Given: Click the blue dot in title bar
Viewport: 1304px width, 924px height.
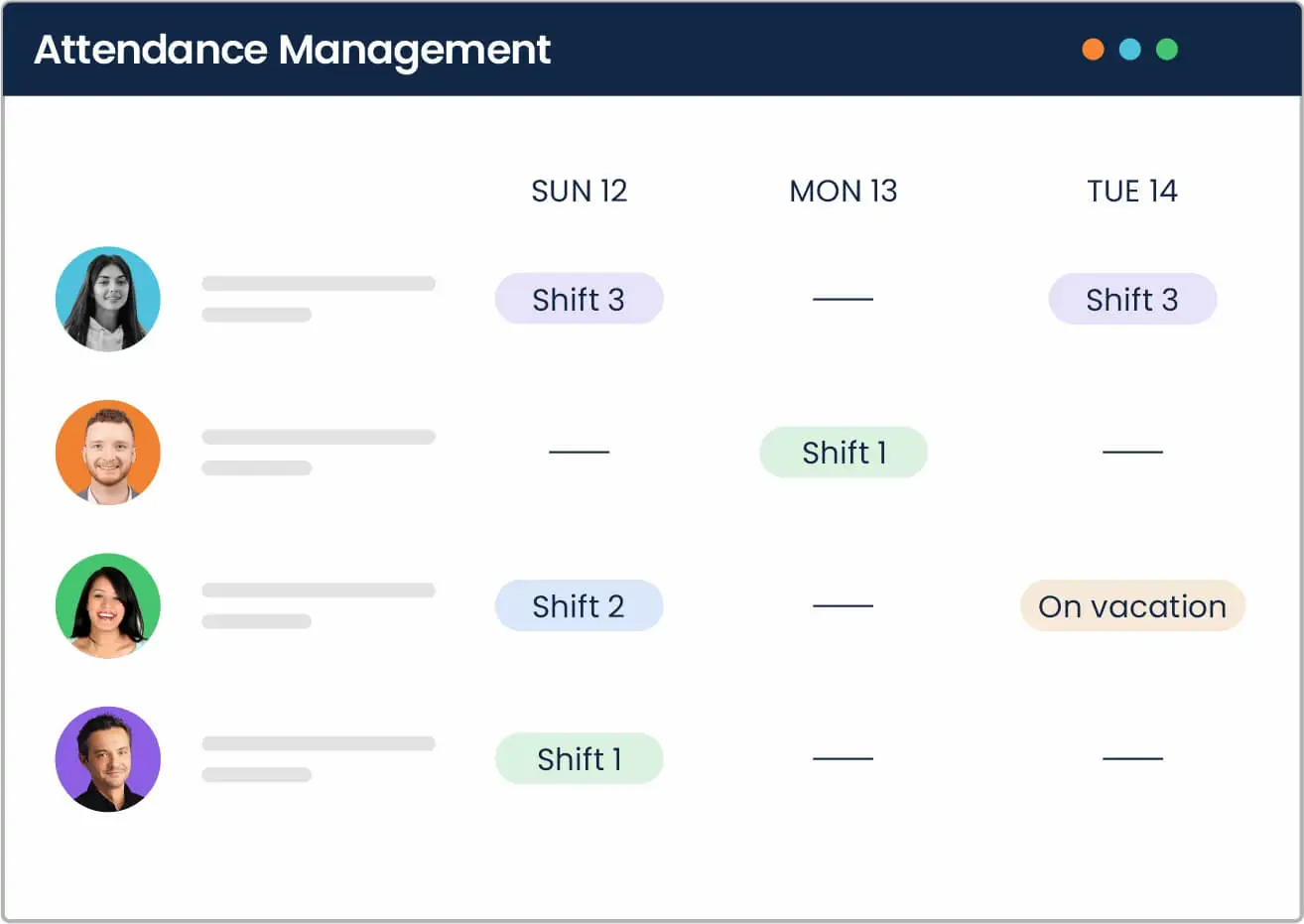Looking at the screenshot, I should (1129, 50).
